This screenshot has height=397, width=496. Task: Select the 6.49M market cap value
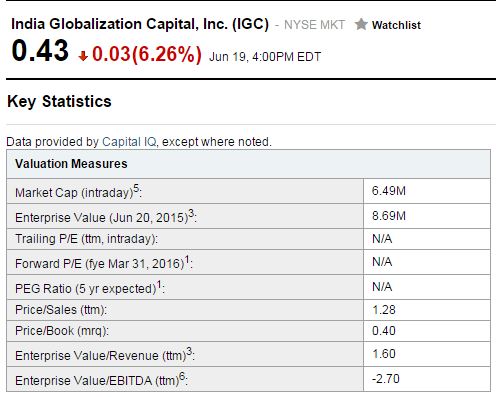389,191
